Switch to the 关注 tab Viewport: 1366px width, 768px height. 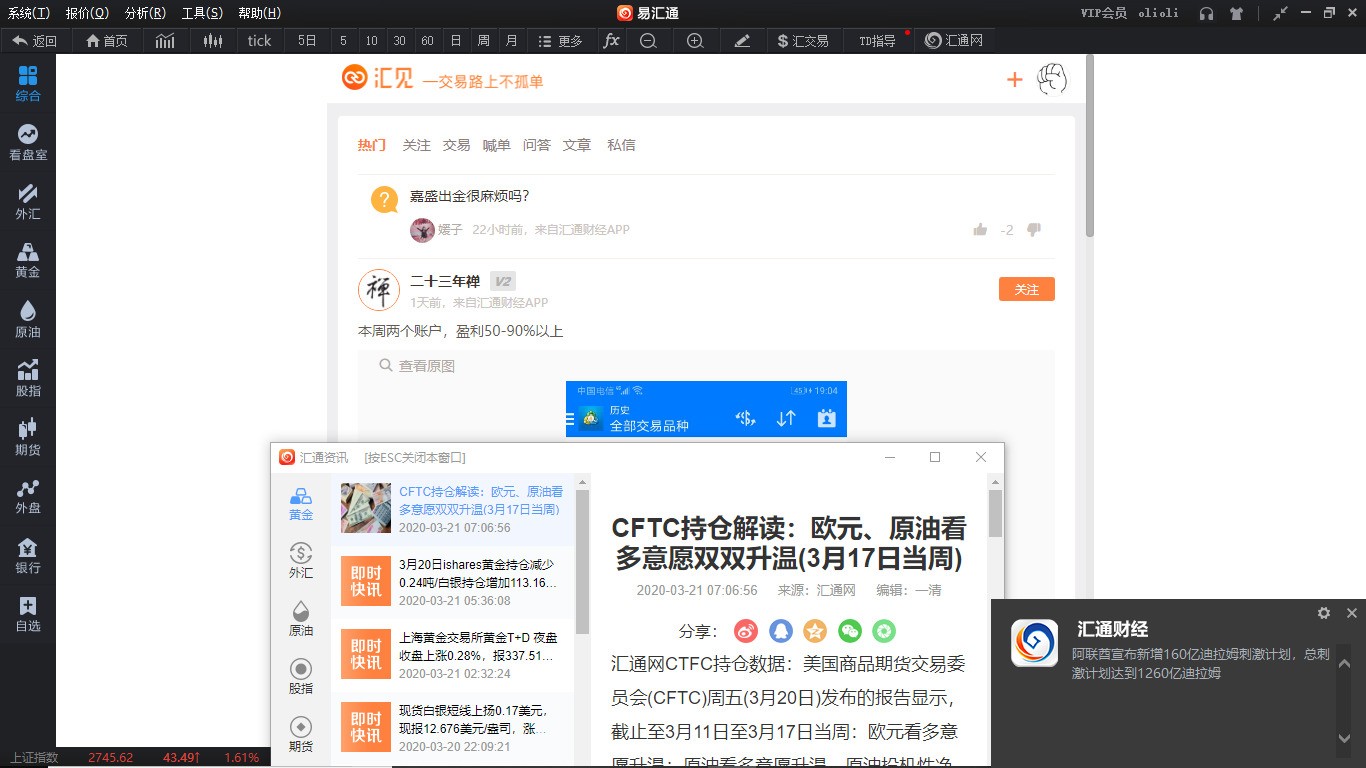point(416,145)
